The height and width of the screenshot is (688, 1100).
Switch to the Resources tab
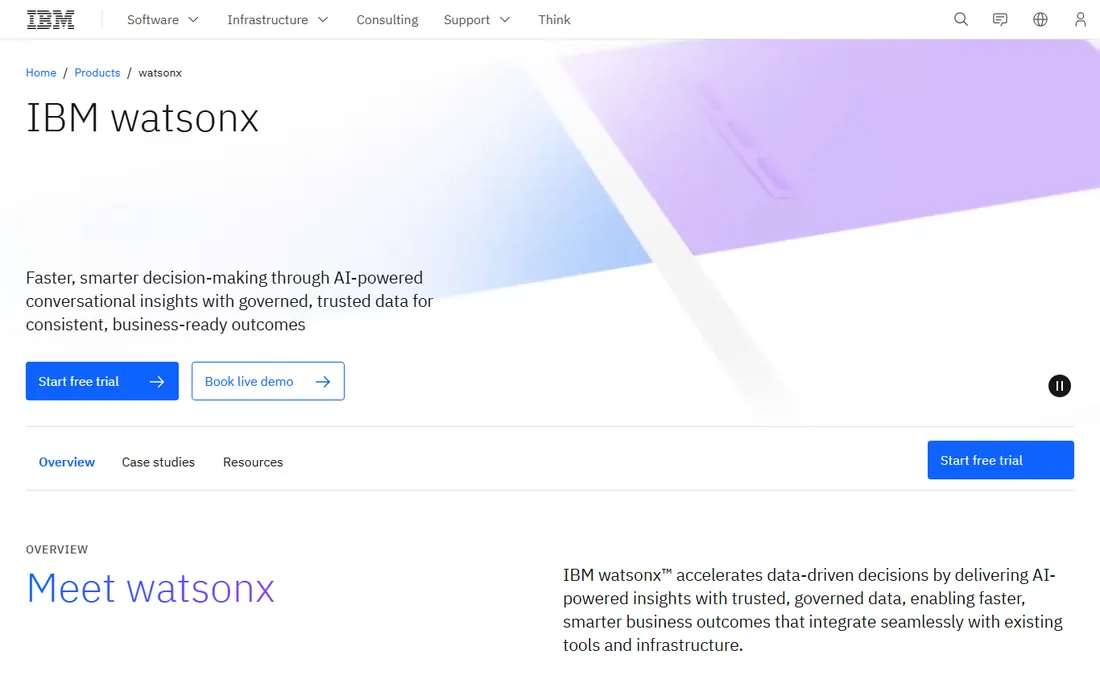[253, 462]
